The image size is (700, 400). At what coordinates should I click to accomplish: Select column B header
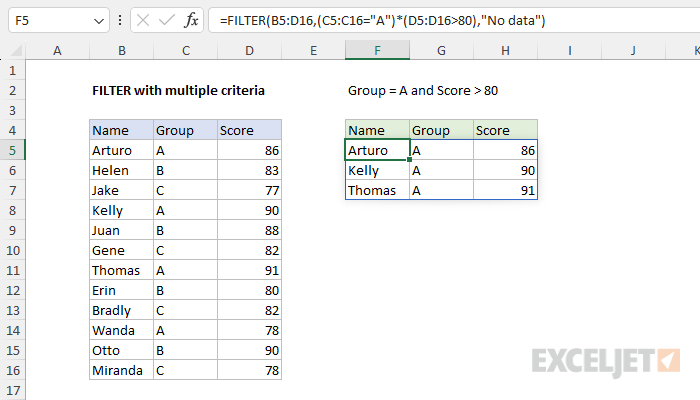pos(121,50)
